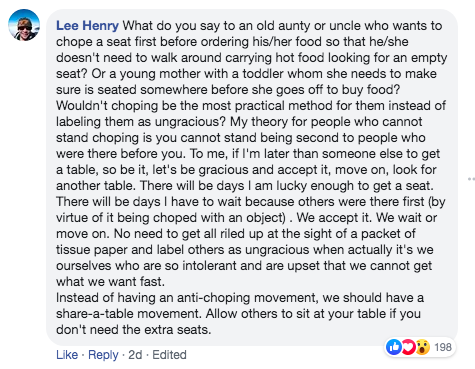Click the red heart love reaction icon
Image resolution: width=475 pixels, height=369 pixels.
point(408,347)
